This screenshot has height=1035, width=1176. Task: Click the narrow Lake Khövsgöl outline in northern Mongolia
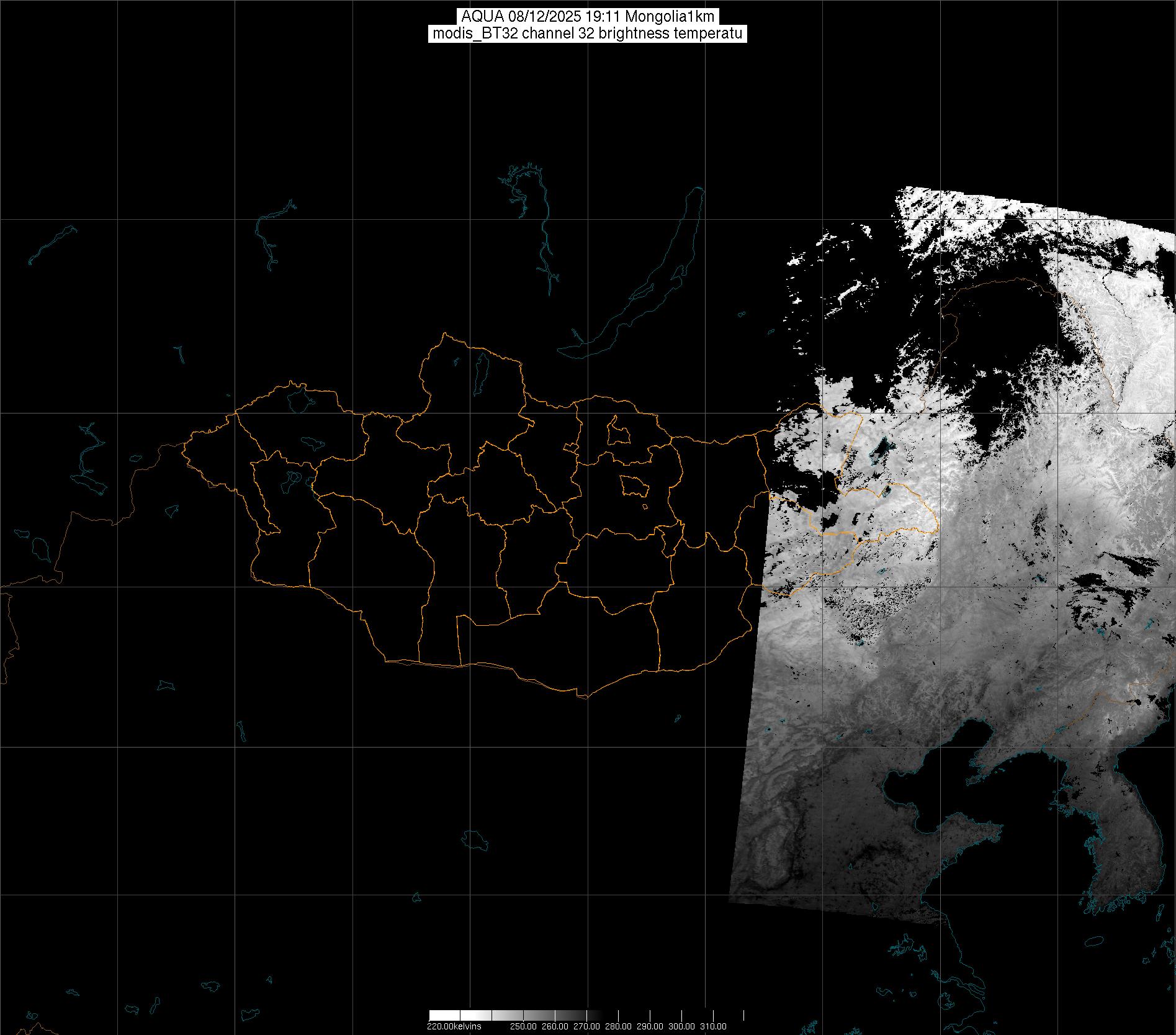click(x=480, y=370)
